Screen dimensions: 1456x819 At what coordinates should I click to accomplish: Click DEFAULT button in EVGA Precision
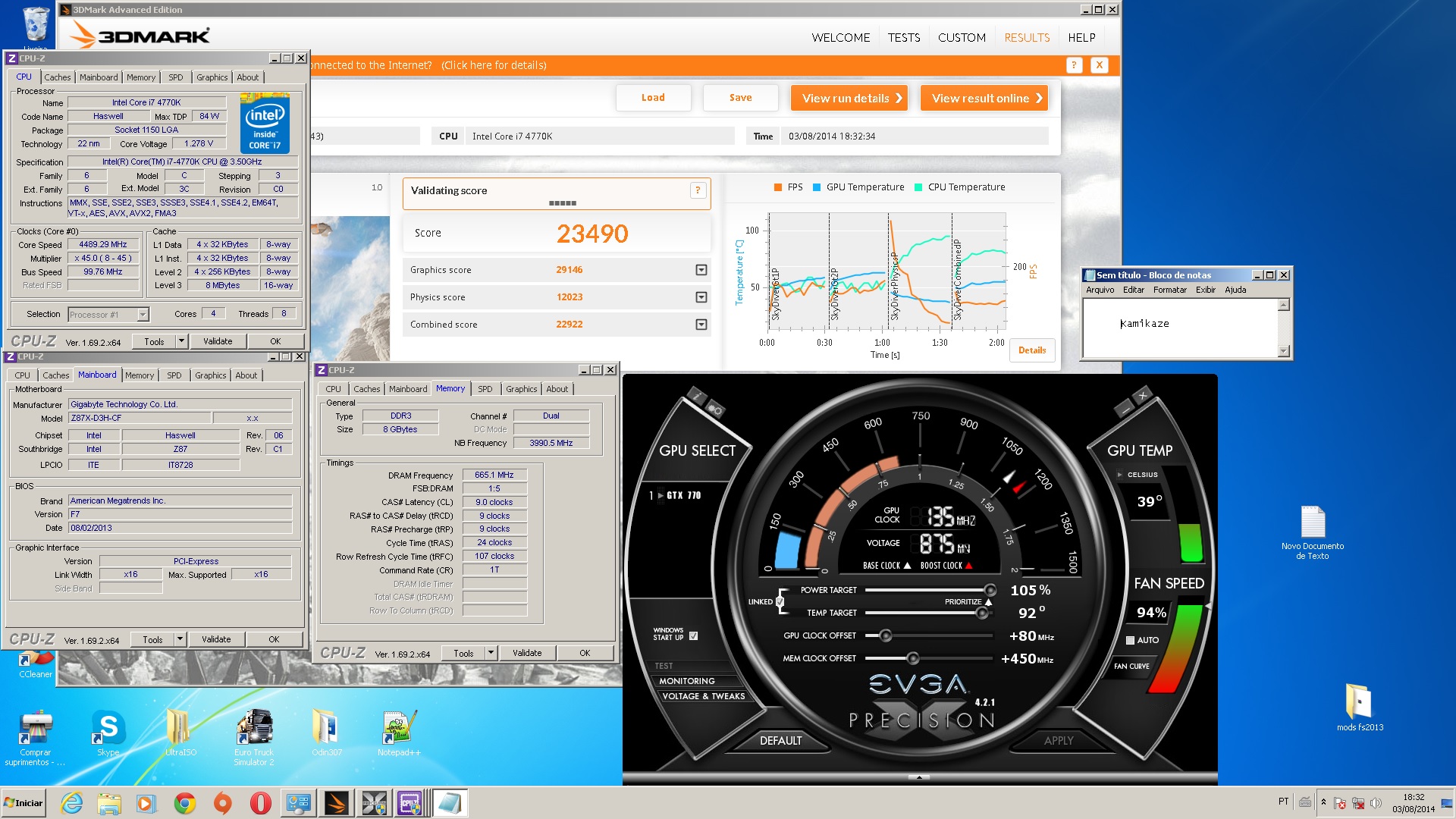[x=780, y=740]
